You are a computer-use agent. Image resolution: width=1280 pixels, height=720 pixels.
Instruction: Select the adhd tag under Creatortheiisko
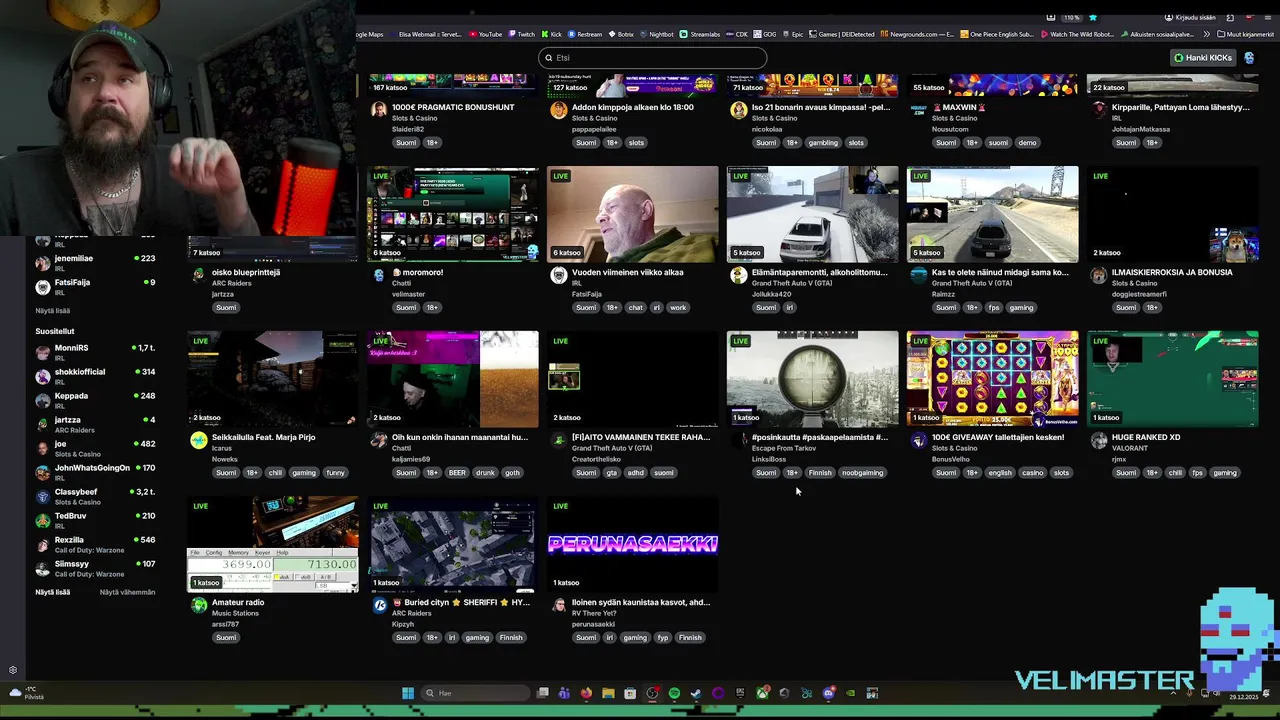pos(636,473)
